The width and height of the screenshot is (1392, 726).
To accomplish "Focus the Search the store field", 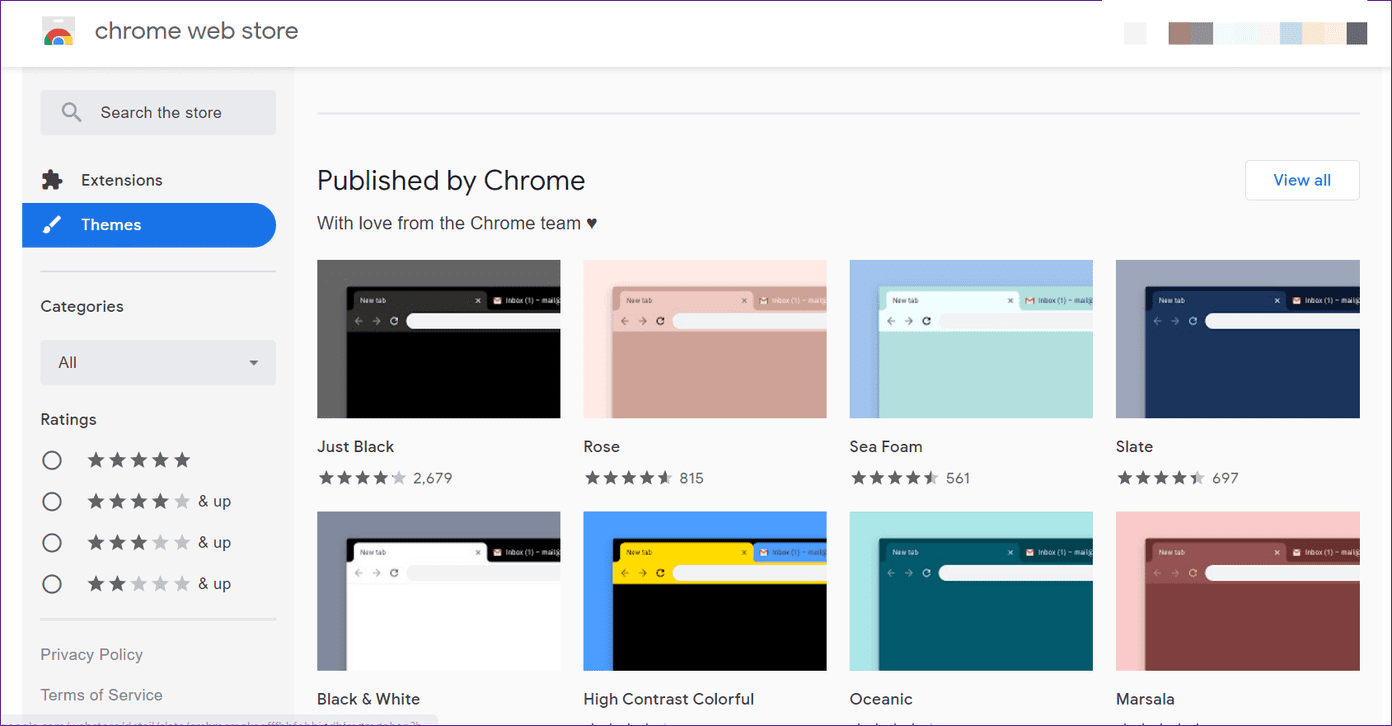I will point(158,113).
